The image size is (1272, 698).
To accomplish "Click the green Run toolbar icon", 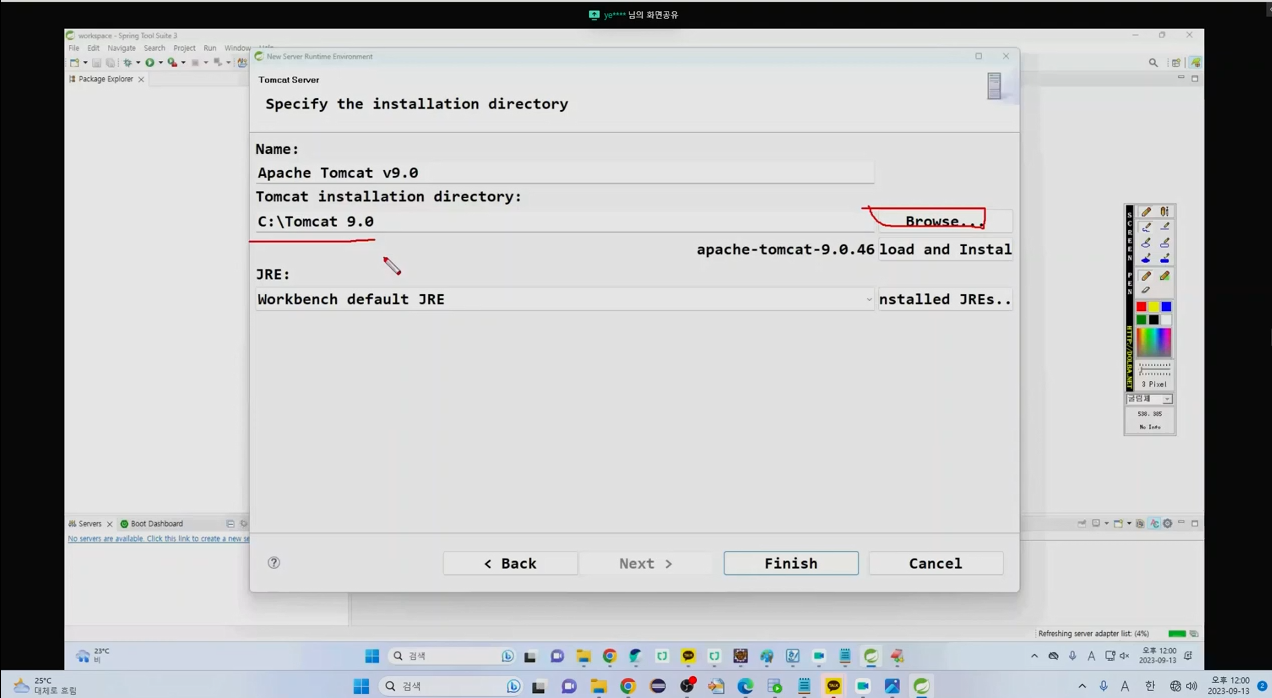I will [150, 62].
